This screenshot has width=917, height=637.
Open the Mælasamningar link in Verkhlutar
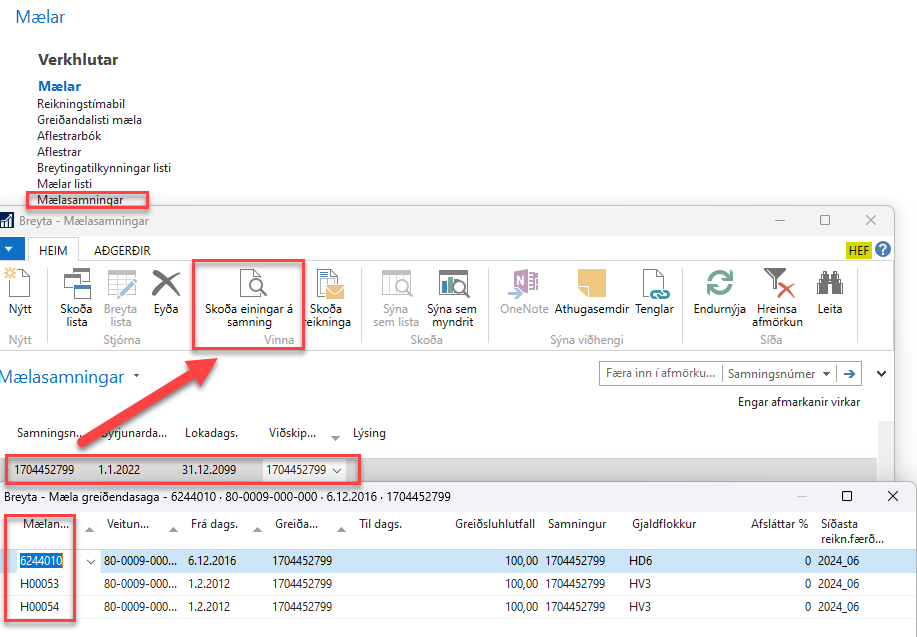coord(80,200)
